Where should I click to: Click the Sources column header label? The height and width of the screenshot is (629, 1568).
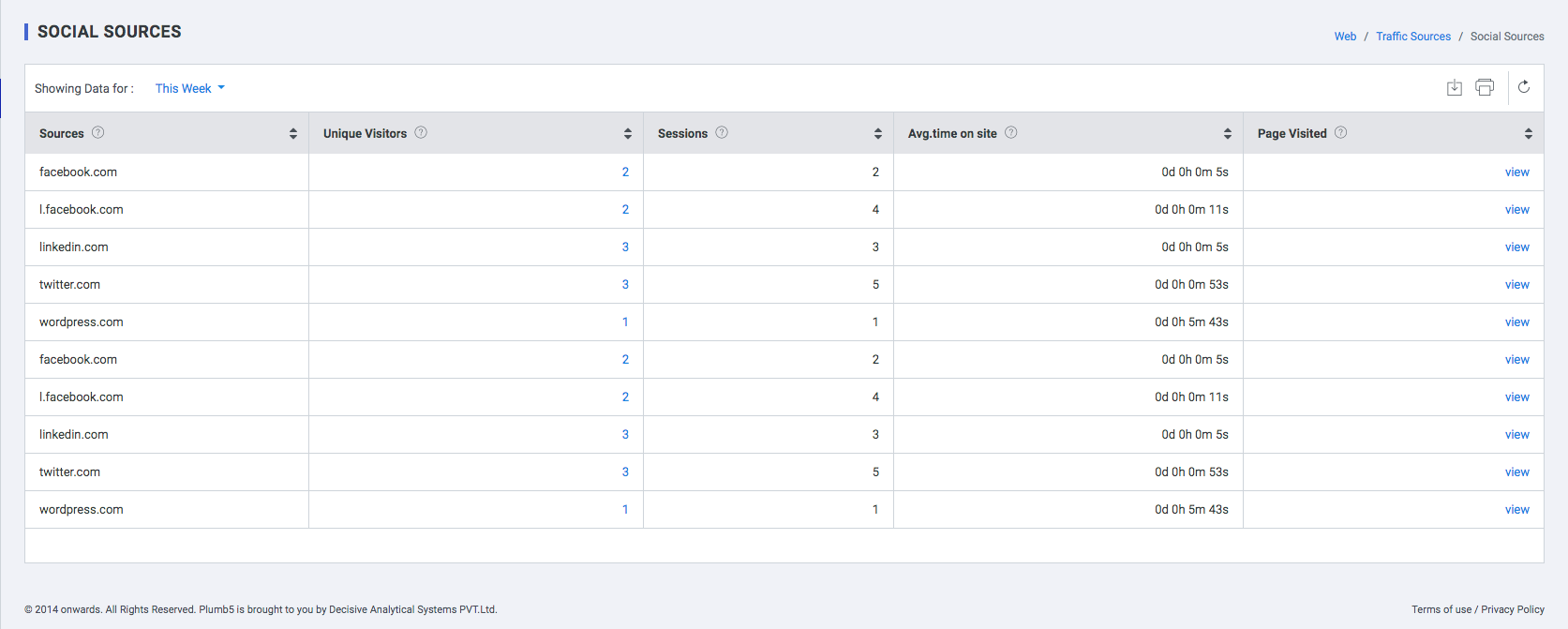coord(62,134)
